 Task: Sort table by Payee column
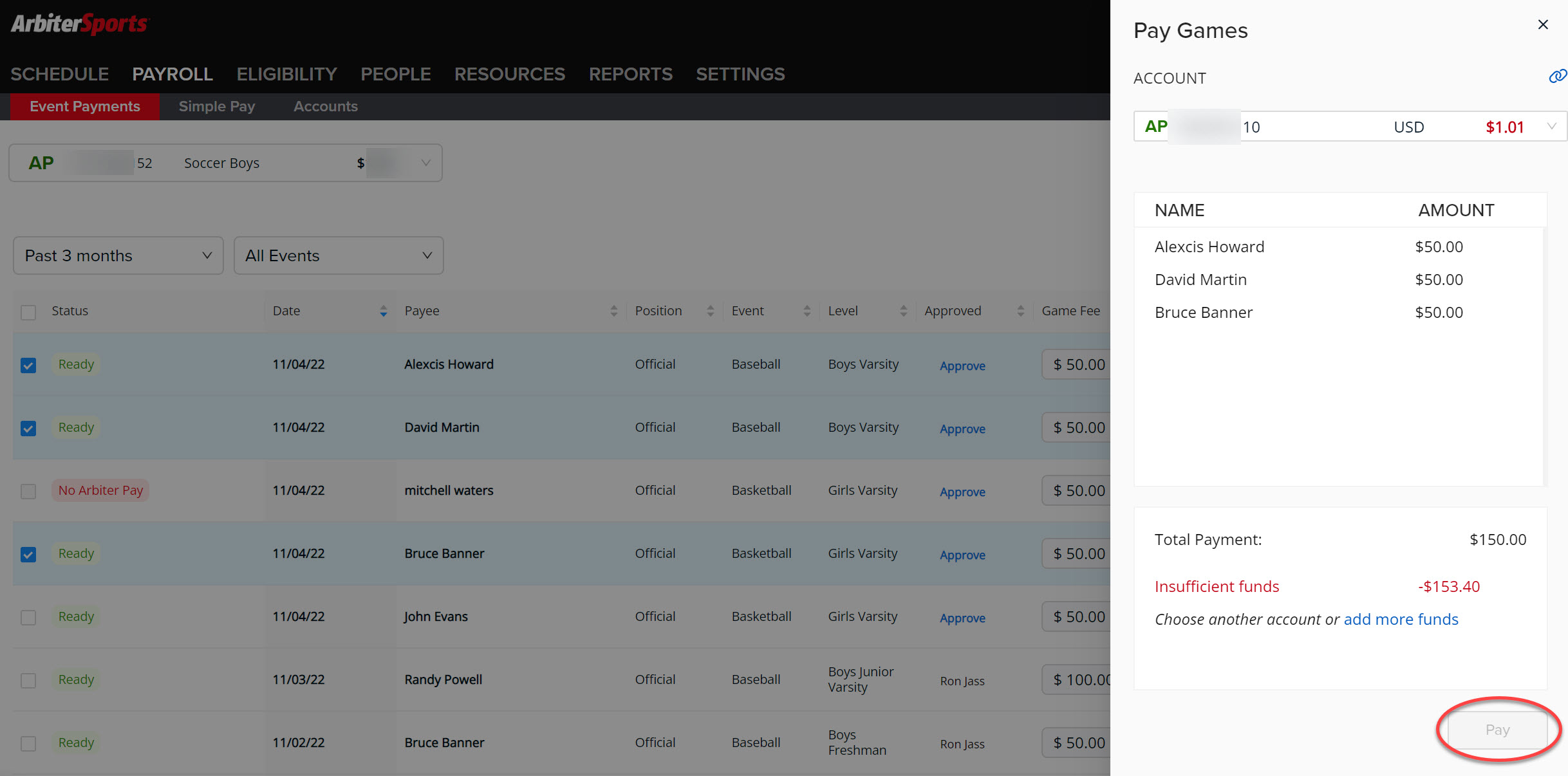[613, 311]
